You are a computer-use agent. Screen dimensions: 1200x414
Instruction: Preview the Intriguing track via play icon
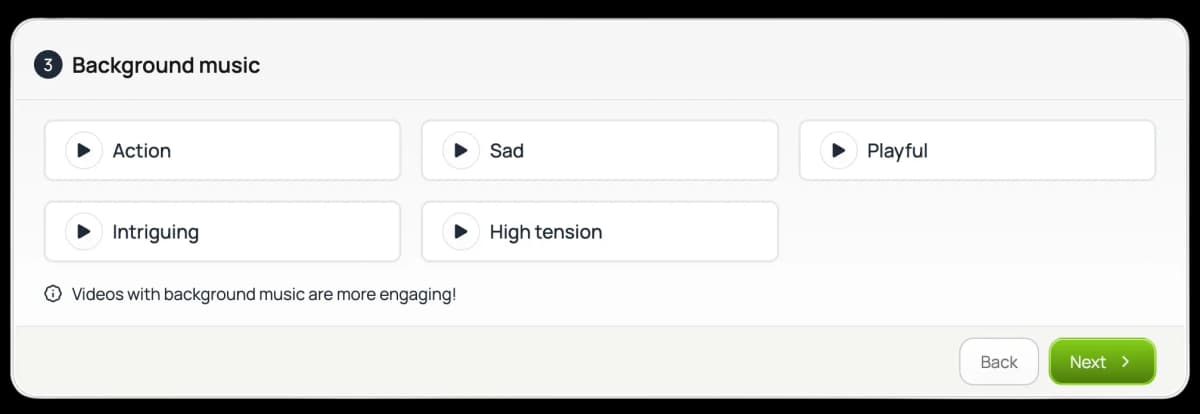point(84,231)
